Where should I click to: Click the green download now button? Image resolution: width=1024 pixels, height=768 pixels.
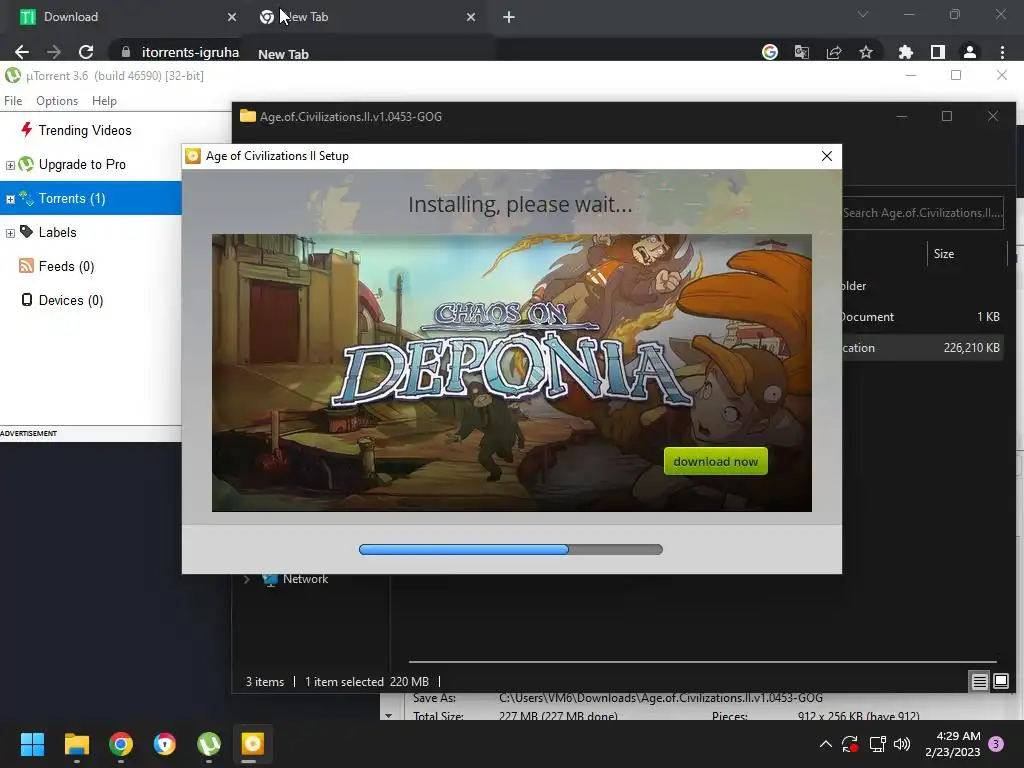tap(715, 461)
